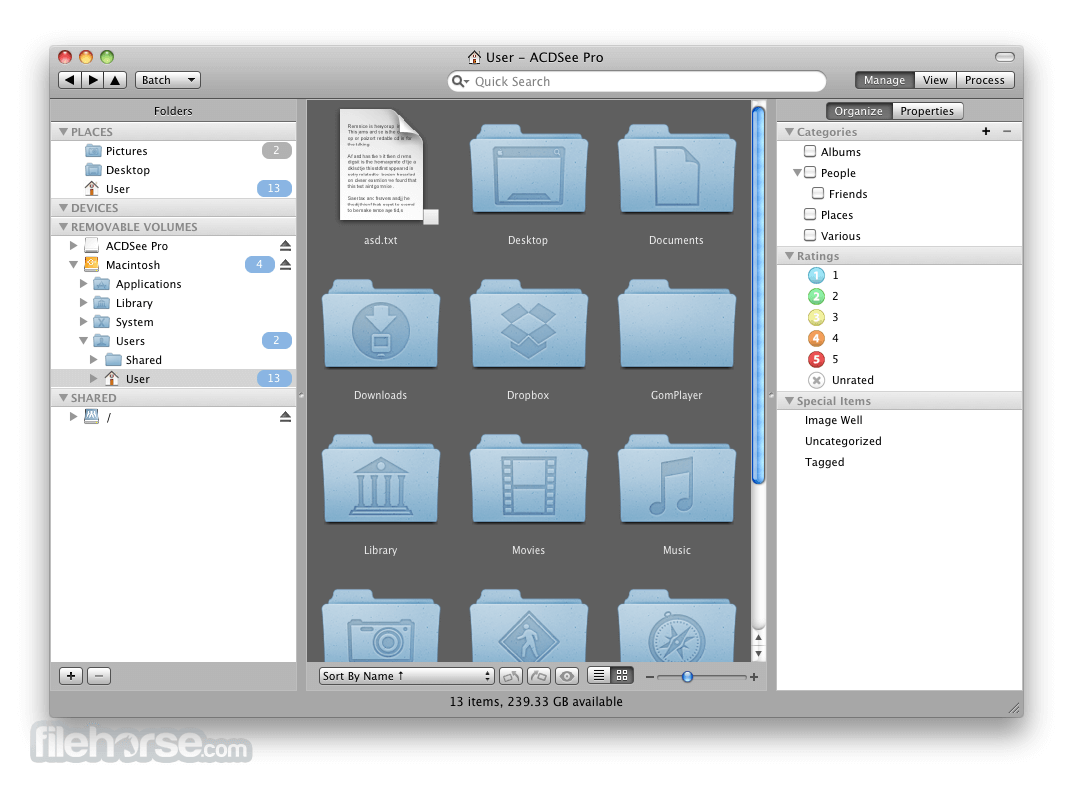The image size is (1092, 793).
Task: Click the scroll down arrow
Action: [x=758, y=654]
